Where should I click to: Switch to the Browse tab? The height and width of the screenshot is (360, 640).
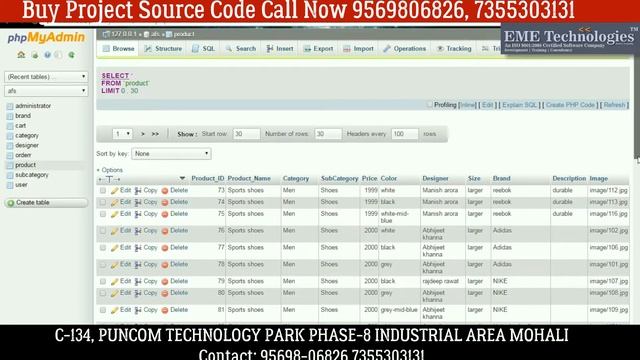[x=118, y=49]
